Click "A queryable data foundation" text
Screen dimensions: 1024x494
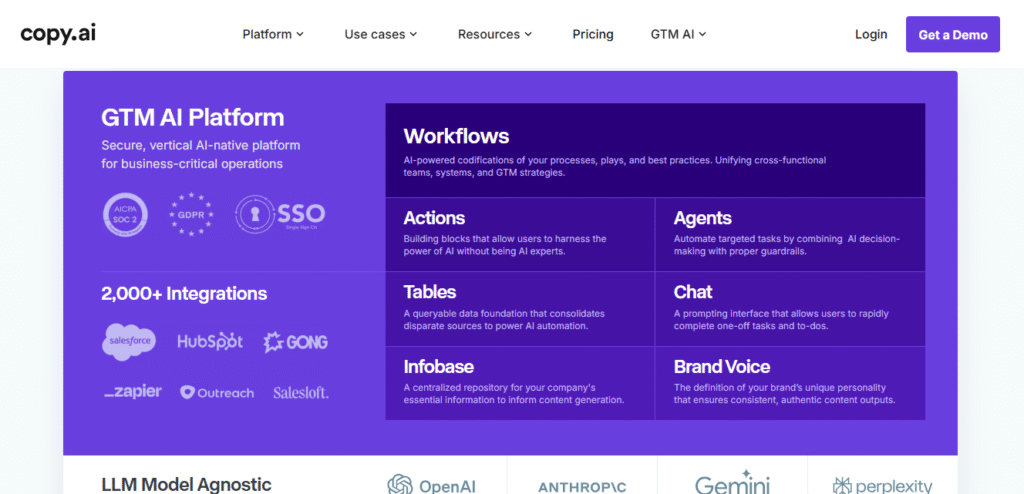click(x=466, y=314)
